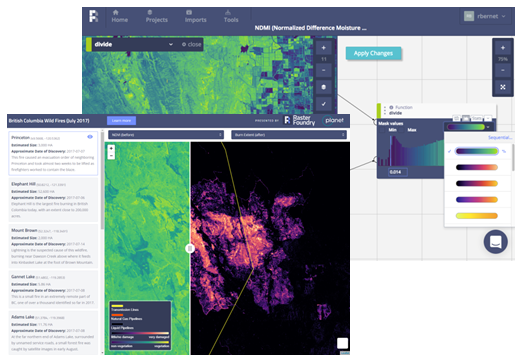Image resolution: width=521 pixels, height=362 pixels.
Task: Click the layer stack icon on preview
Action: (x=323, y=87)
